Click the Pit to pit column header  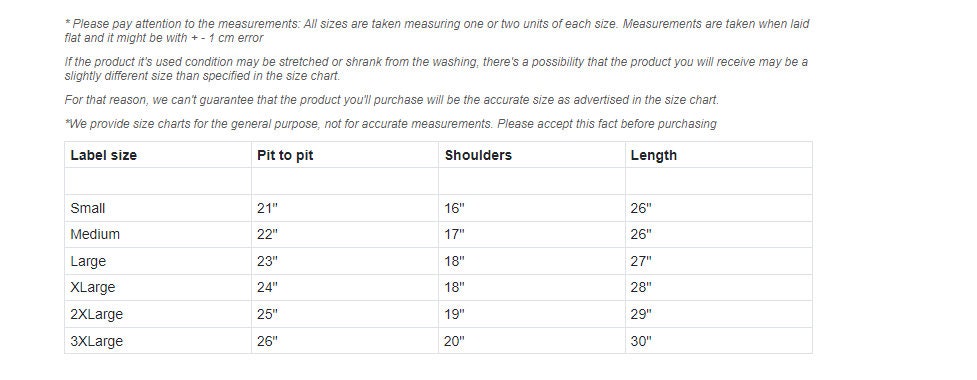285,155
